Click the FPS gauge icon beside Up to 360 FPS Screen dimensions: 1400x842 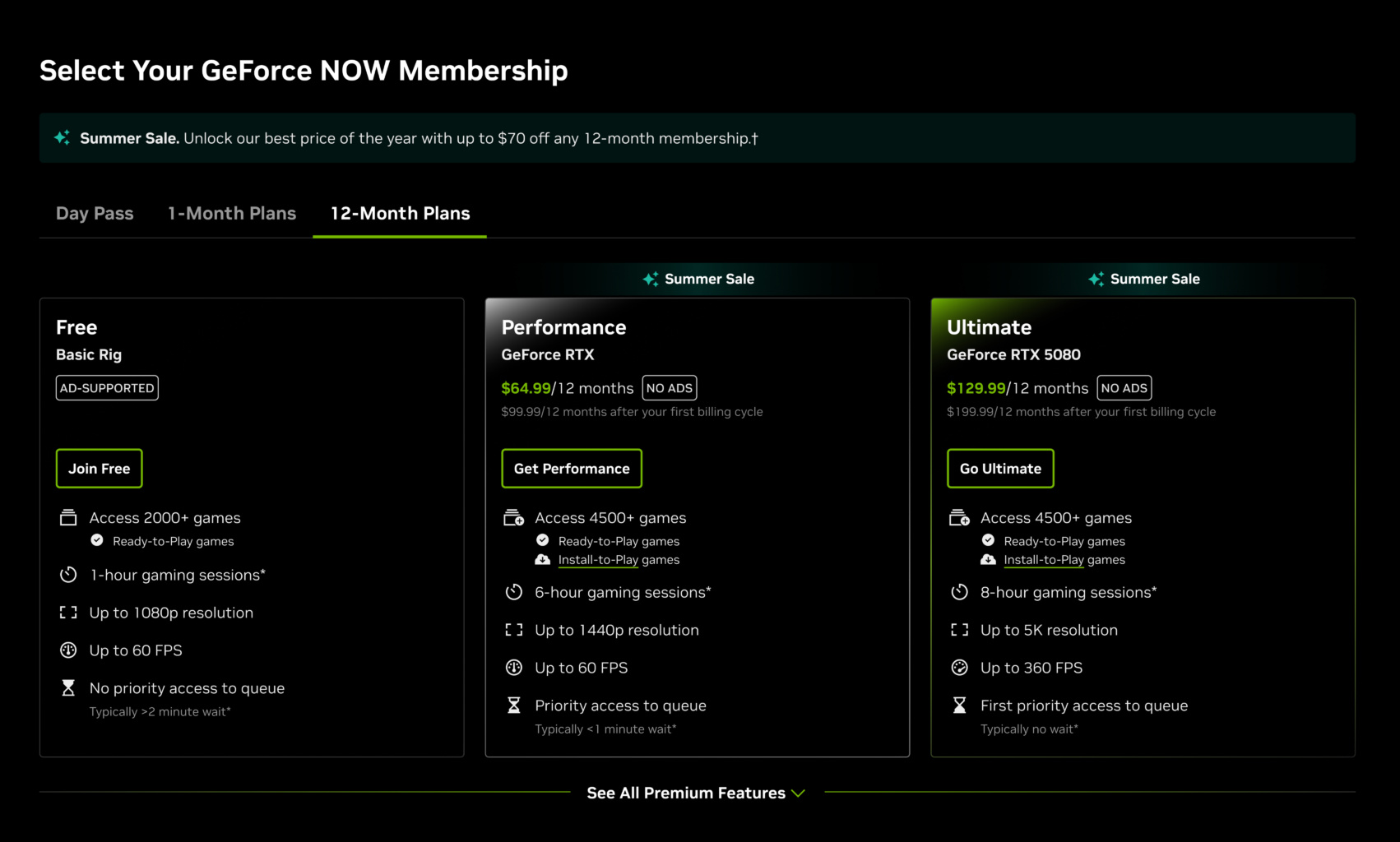click(959, 668)
